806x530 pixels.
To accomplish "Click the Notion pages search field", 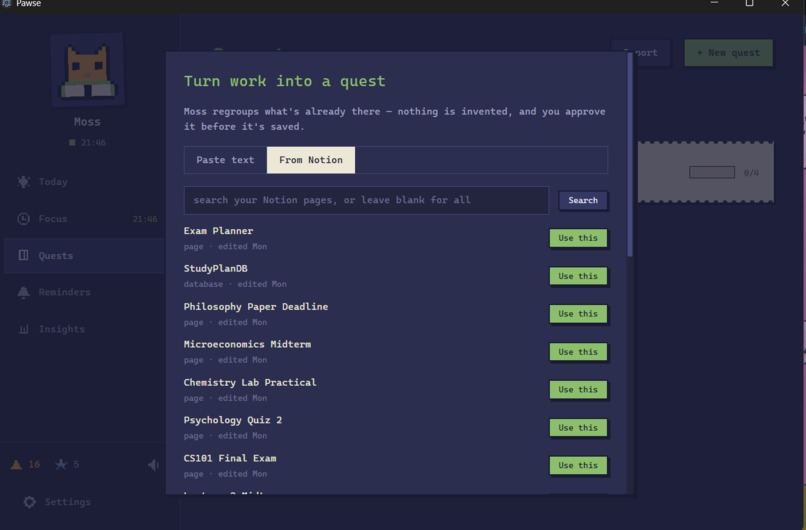I will click(366, 200).
